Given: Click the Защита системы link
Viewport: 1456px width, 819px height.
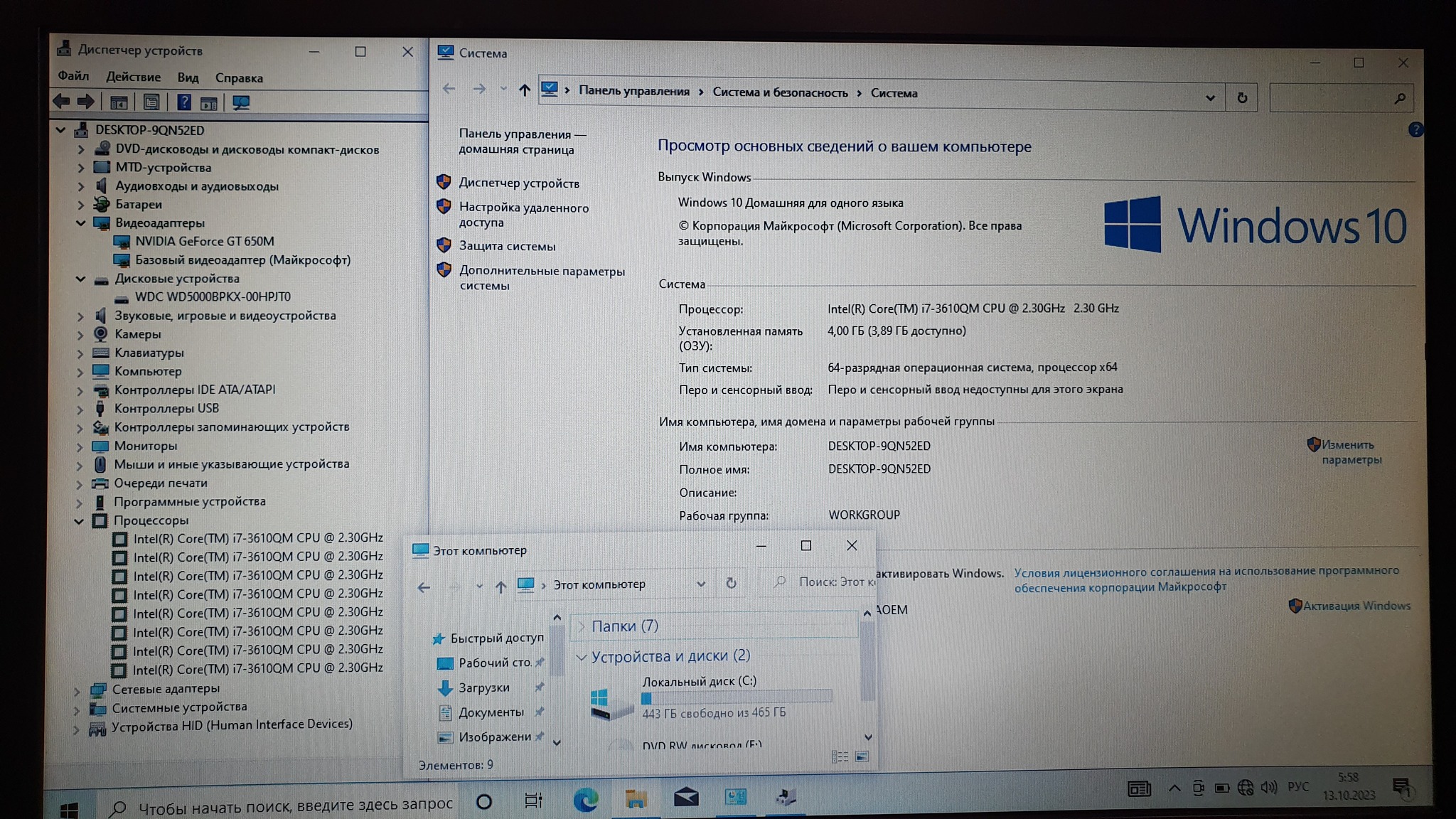Looking at the screenshot, I should click(x=507, y=246).
